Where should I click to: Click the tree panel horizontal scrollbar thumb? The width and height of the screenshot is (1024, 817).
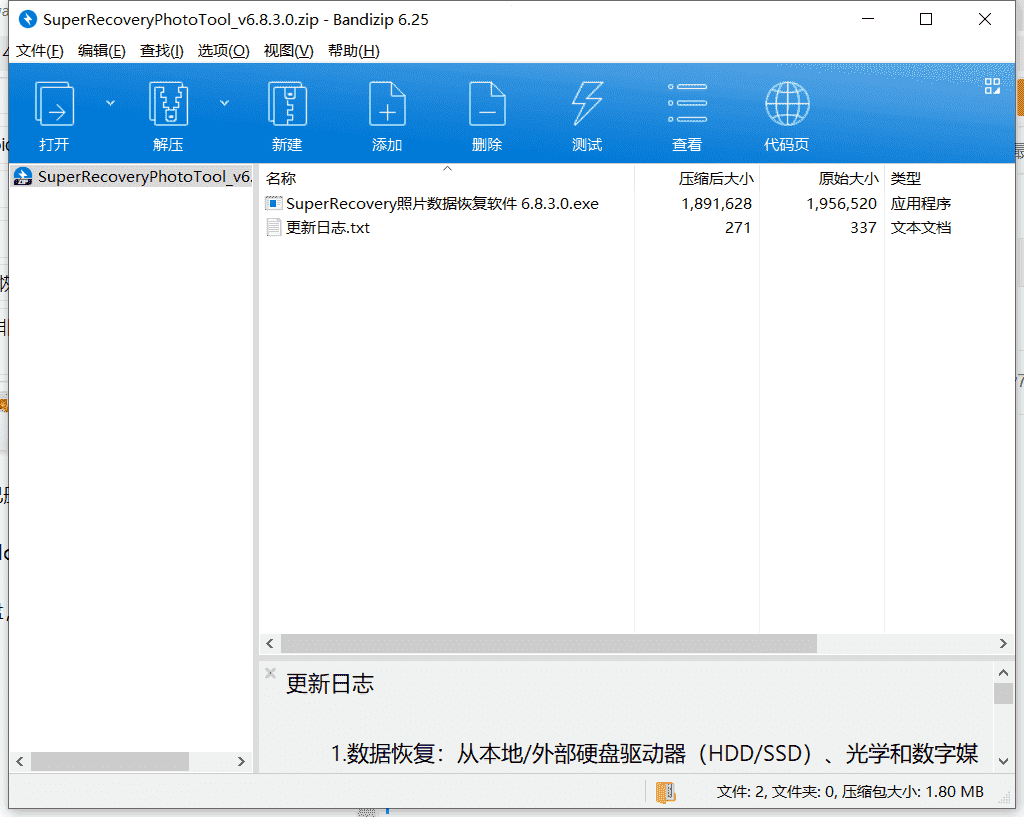110,761
